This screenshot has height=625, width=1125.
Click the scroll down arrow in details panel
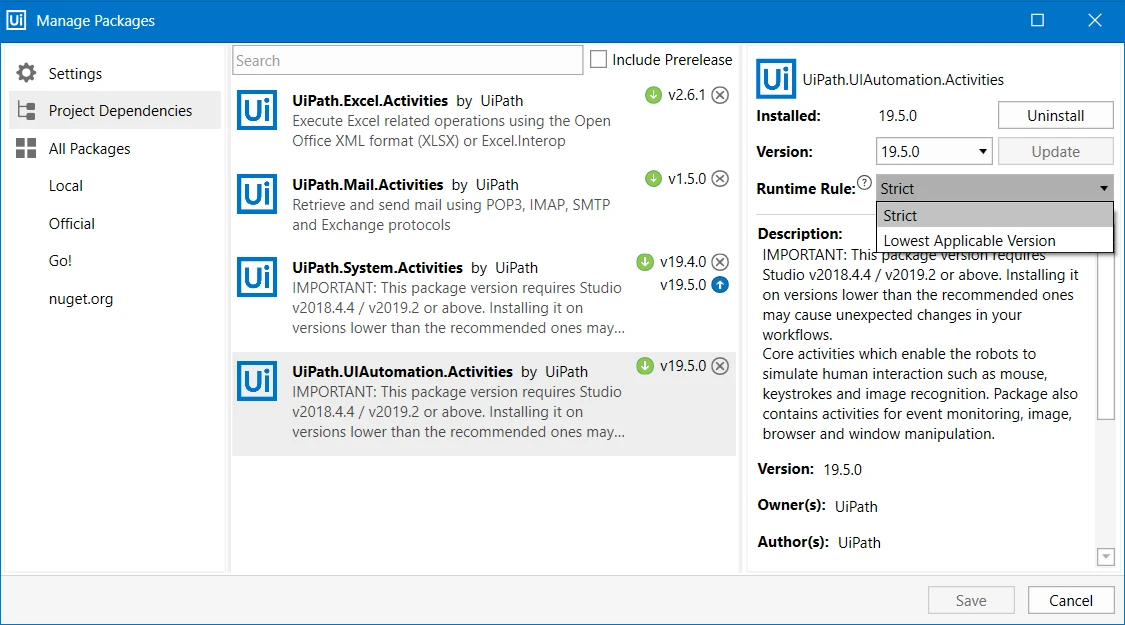tap(1106, 557)
